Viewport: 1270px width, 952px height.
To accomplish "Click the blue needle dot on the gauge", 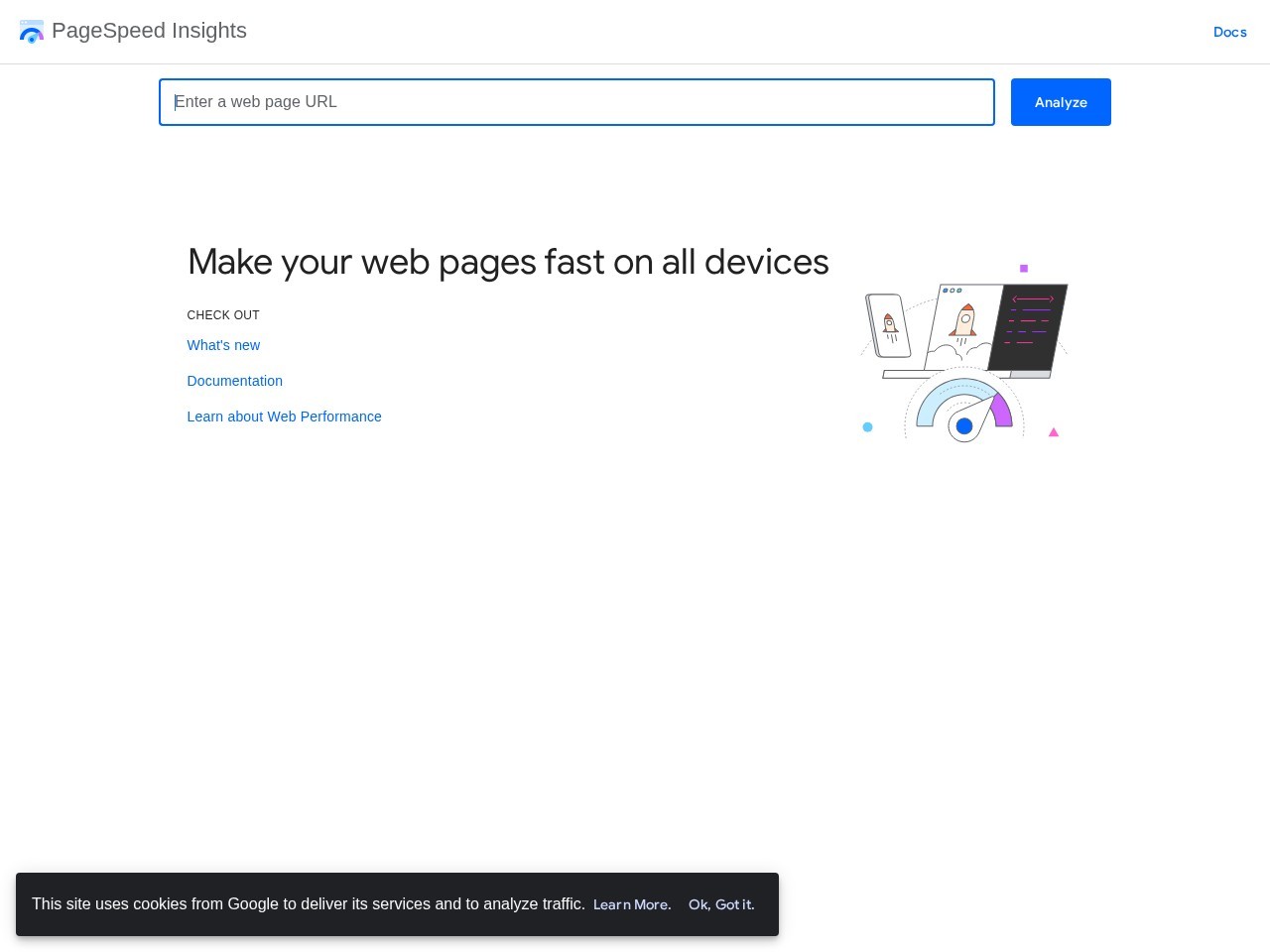I will point(963,426).
